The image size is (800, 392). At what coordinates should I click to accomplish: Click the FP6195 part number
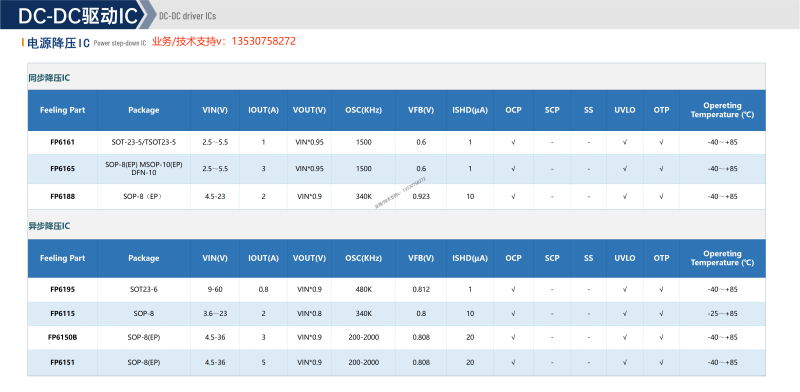pyautogui.click(x=62, y=289)
